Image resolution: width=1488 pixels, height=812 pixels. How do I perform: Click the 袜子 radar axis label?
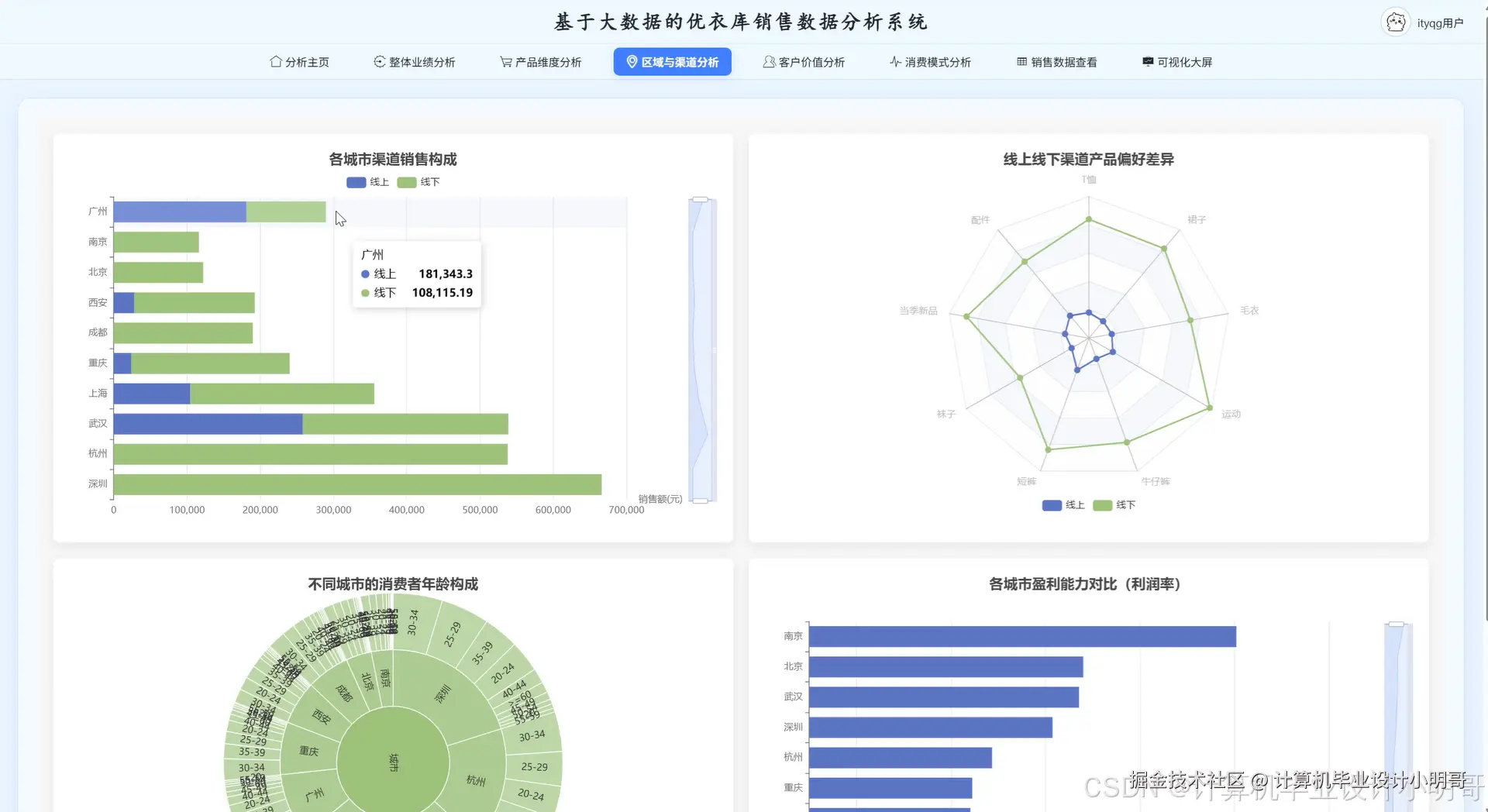pyautogui.click(x=946, y=415)
